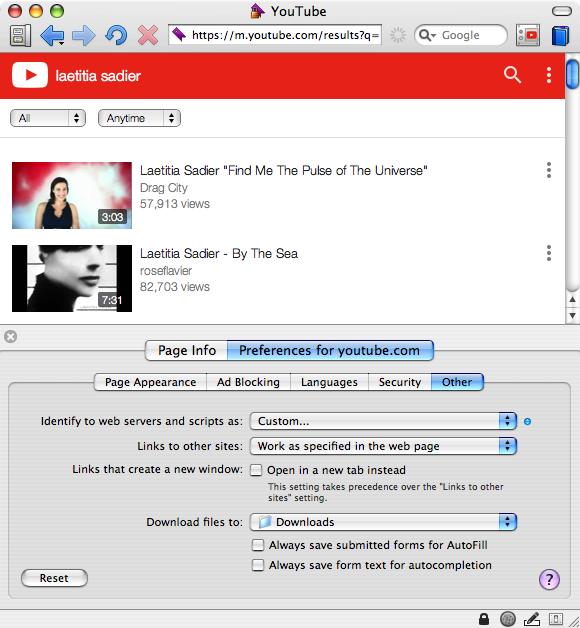Click the user agent info dot beside Custom
Screen dimensions: 580x628
pyautogui.click(x=528, y=421)
